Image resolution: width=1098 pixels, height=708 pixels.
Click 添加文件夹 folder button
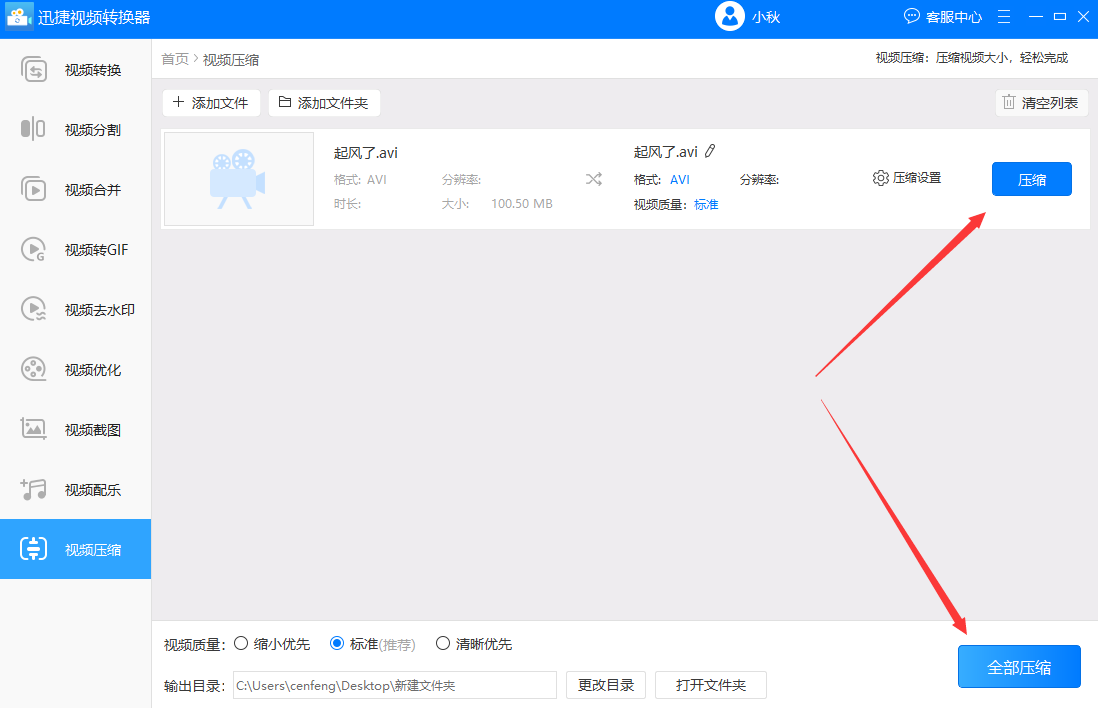[324, 103]
